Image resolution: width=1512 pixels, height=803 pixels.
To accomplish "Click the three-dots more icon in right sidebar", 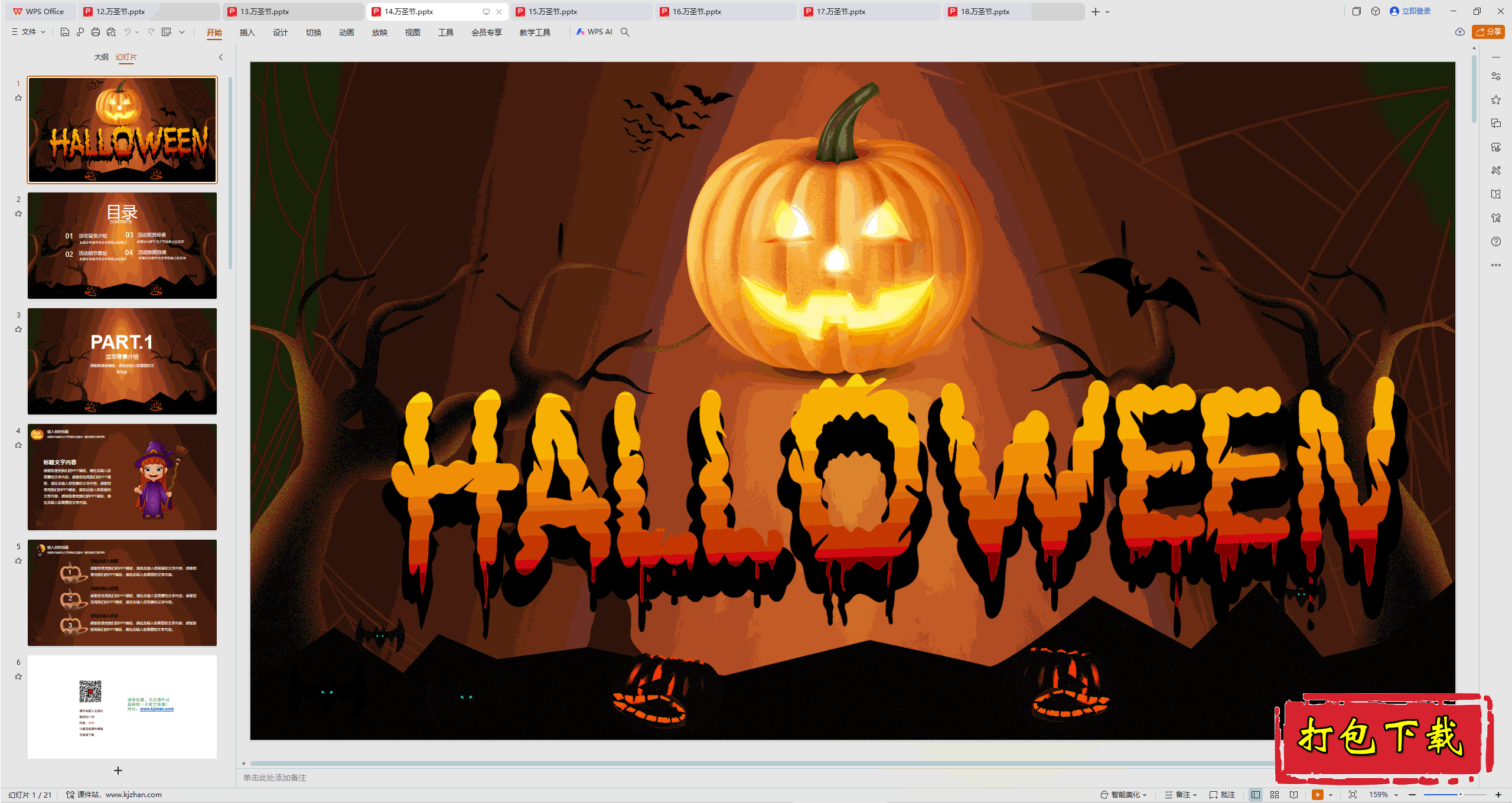I will point(1496,265).
